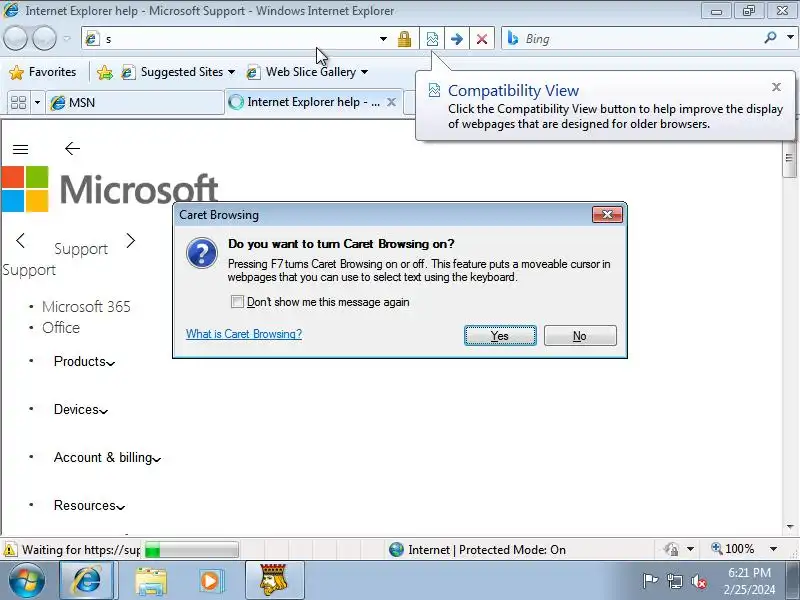Viewport: 800px width, 600px height.
Task: Click the Windows Start orb
Action: 26,580
